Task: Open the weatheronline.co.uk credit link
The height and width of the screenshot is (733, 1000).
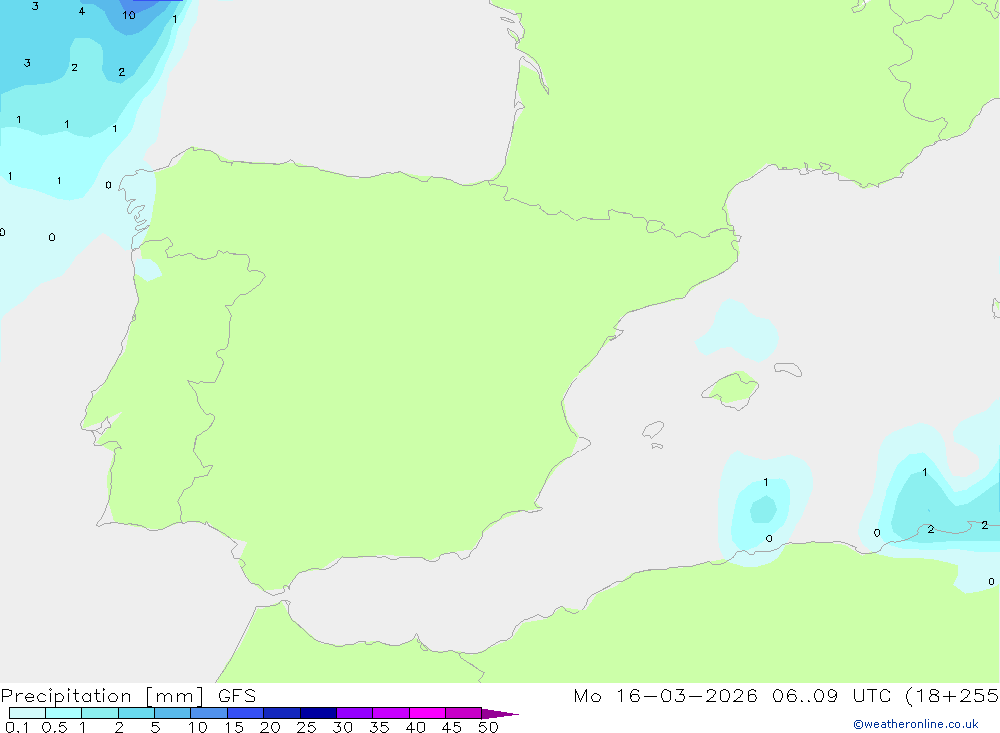Action: click(916, 724)
